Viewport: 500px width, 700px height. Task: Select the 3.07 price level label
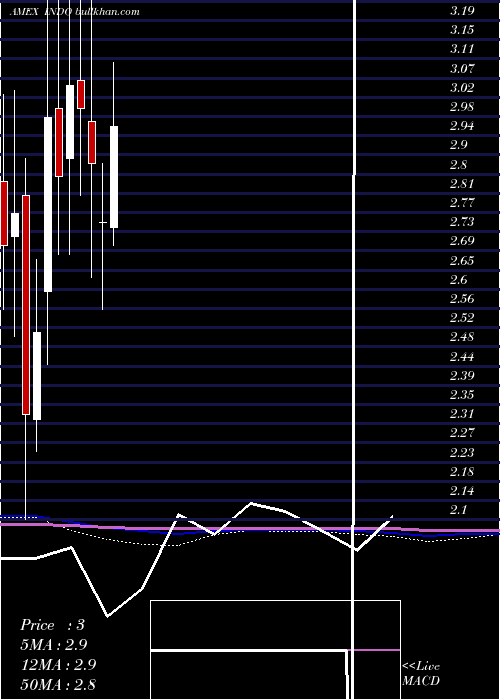pyautogui.click(x=462, y=69)
